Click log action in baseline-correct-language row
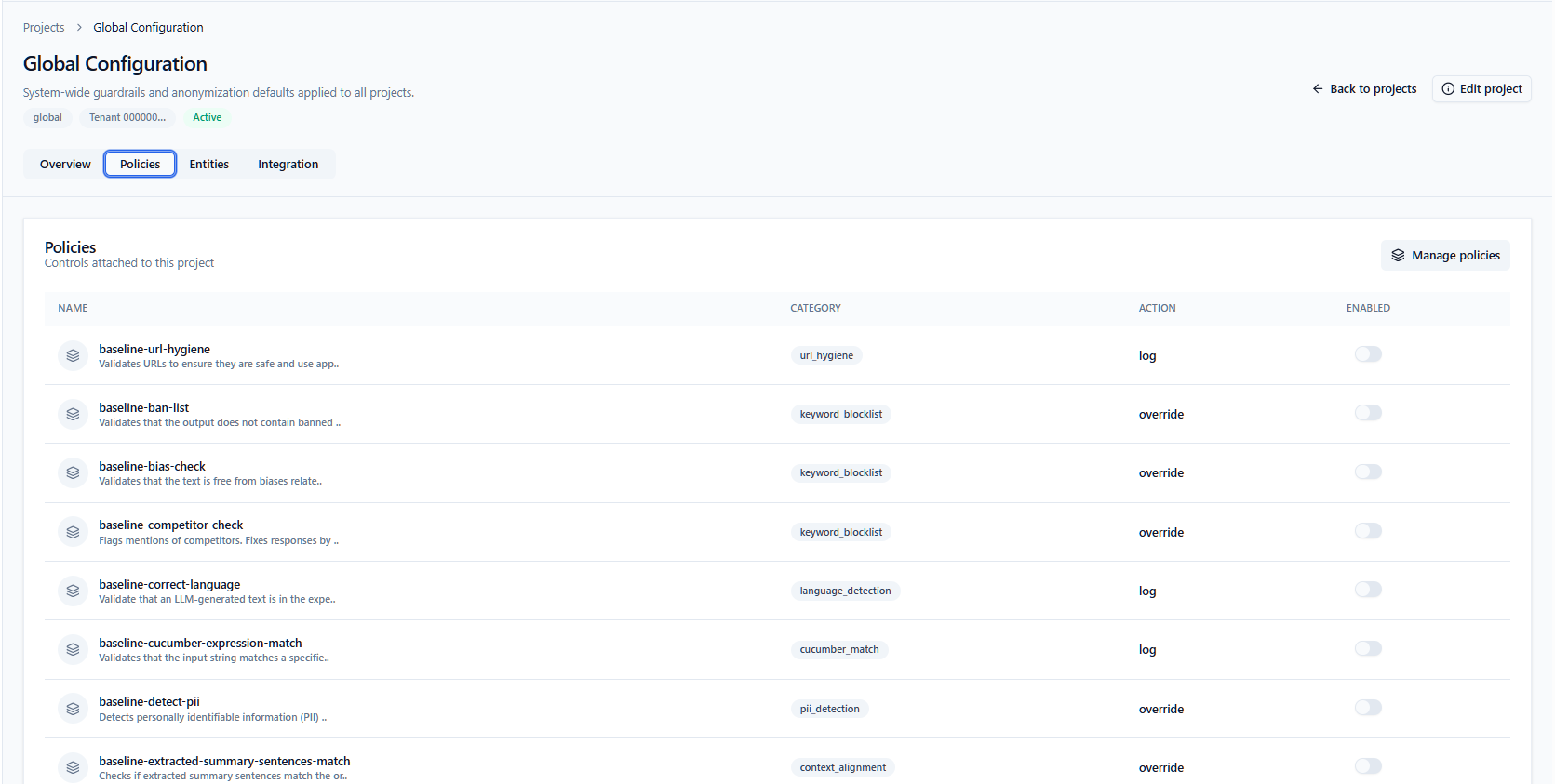Image resolution: width=1555 pixels, height=784 pixels. pyautogui.click(x=1147, y=591)
